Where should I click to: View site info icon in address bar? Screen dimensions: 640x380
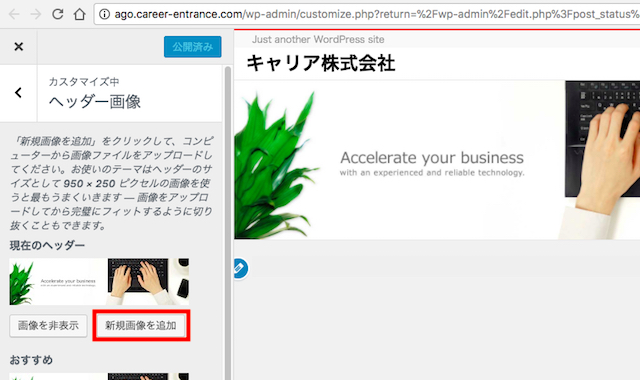pos(104,14)
